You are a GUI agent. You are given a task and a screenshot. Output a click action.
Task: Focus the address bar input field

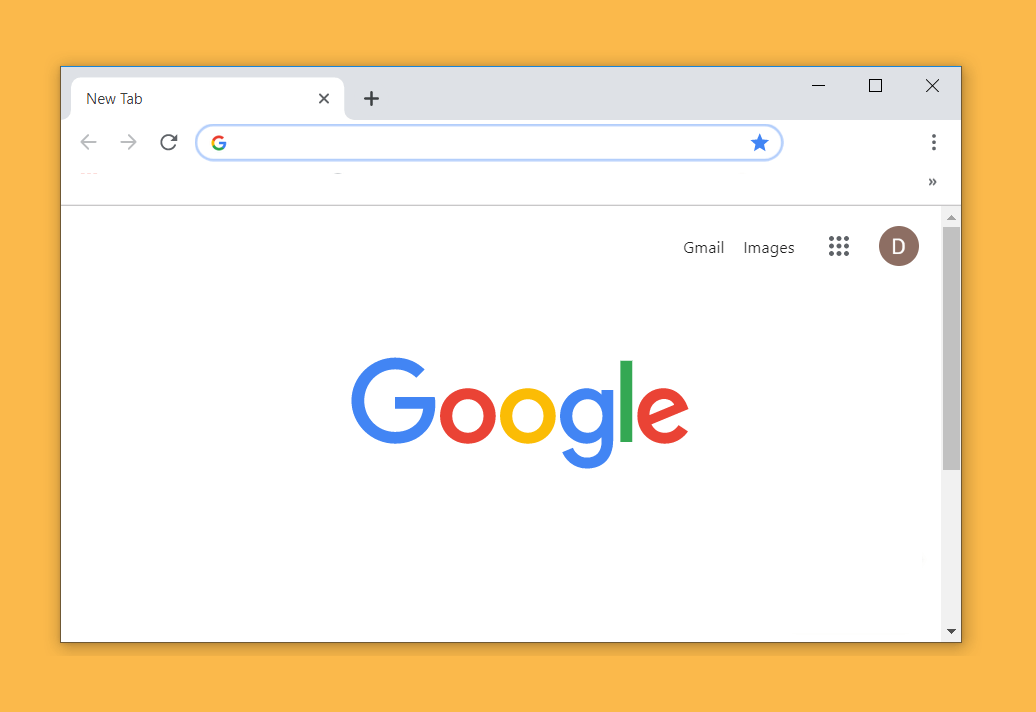tap(489, 143)
